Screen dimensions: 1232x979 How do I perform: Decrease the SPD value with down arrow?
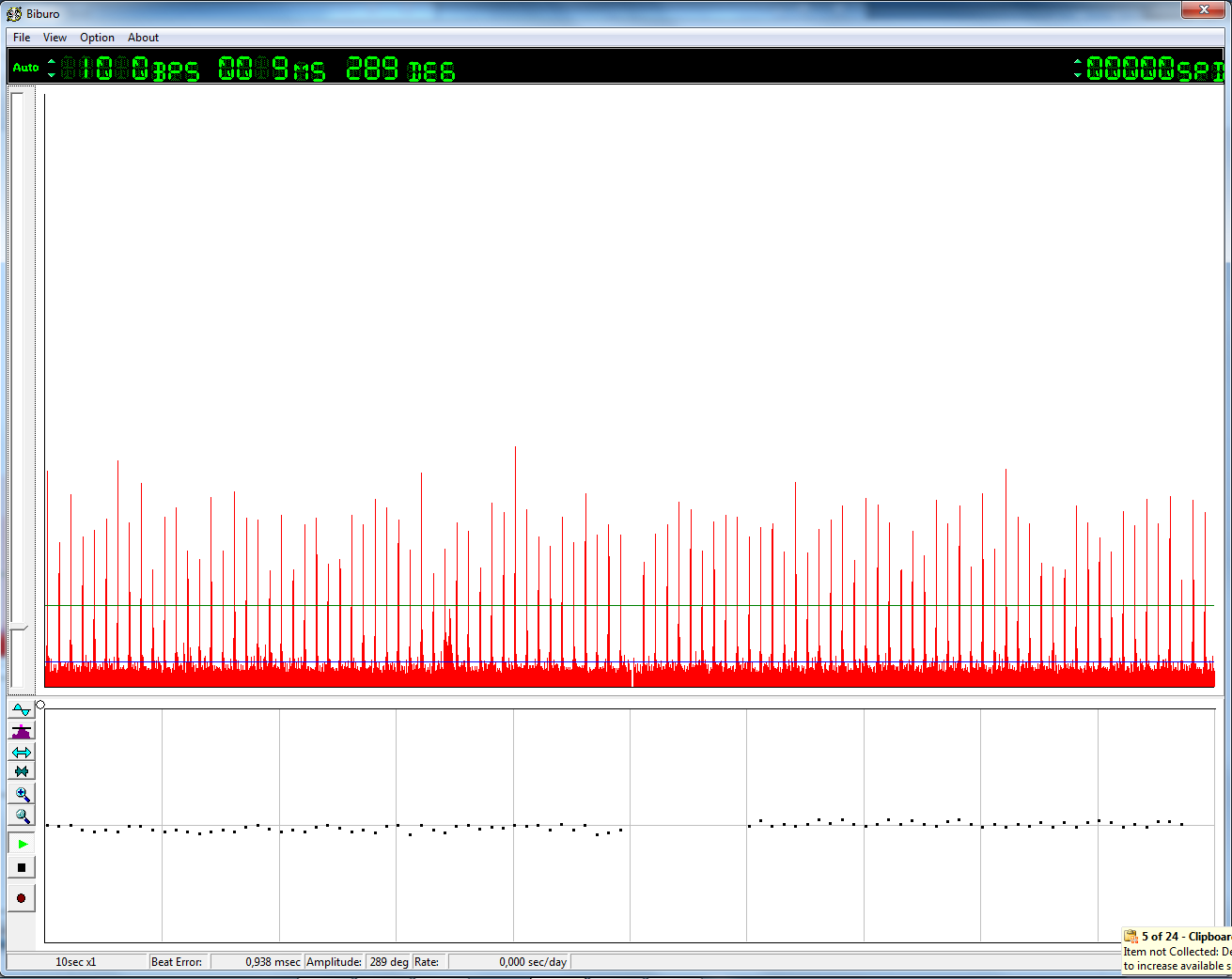(x=1077, y=74)
